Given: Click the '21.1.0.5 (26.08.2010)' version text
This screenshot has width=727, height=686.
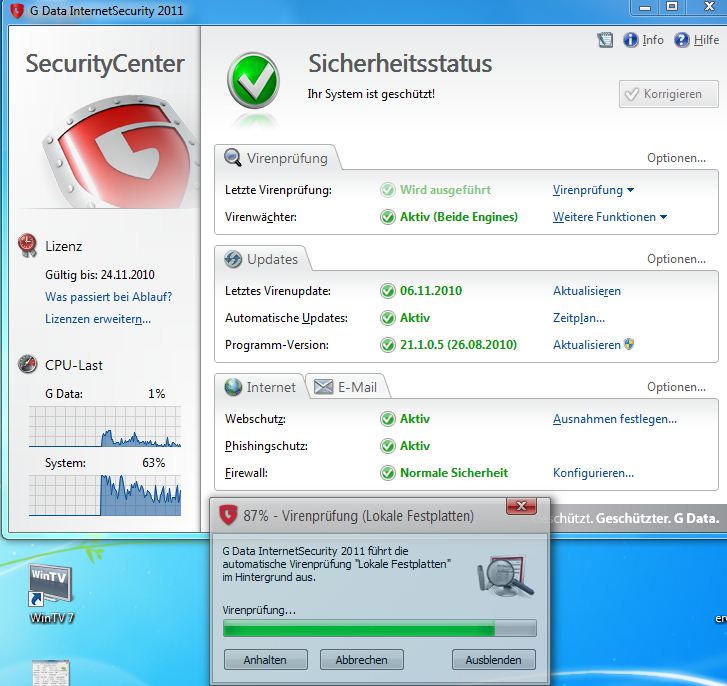Looking at the screenshot, I should tap(459, 345).
